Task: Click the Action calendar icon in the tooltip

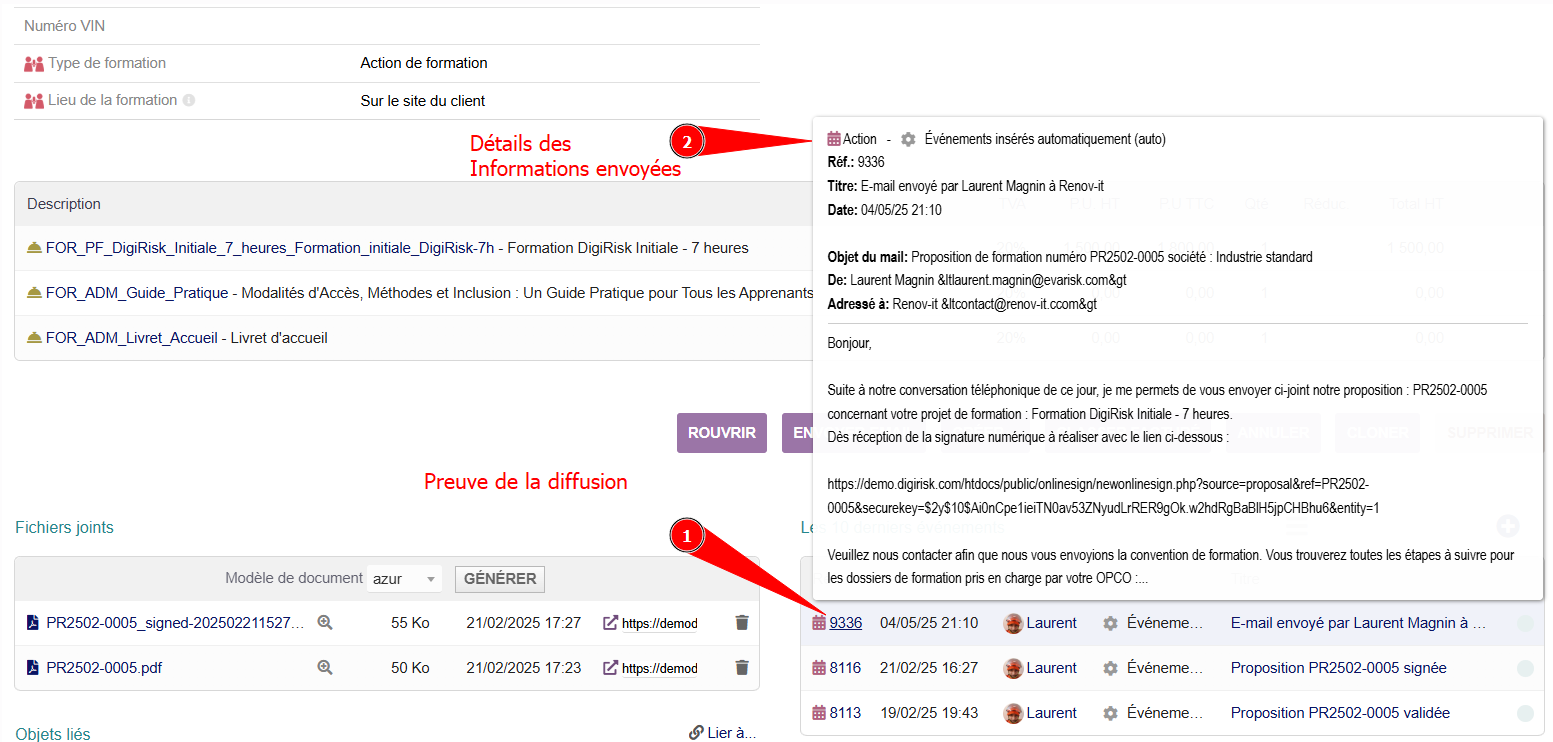Action: click(x=834, y=139)
